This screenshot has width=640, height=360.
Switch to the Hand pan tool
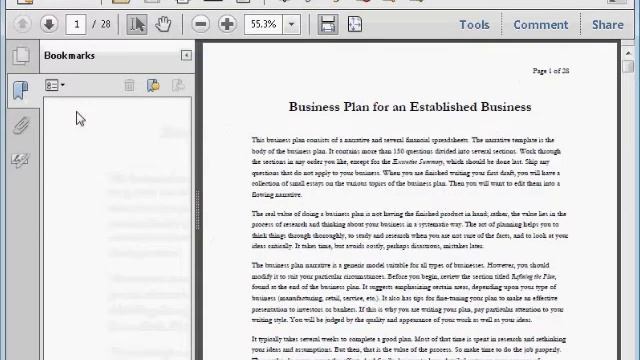click(163, 24)
